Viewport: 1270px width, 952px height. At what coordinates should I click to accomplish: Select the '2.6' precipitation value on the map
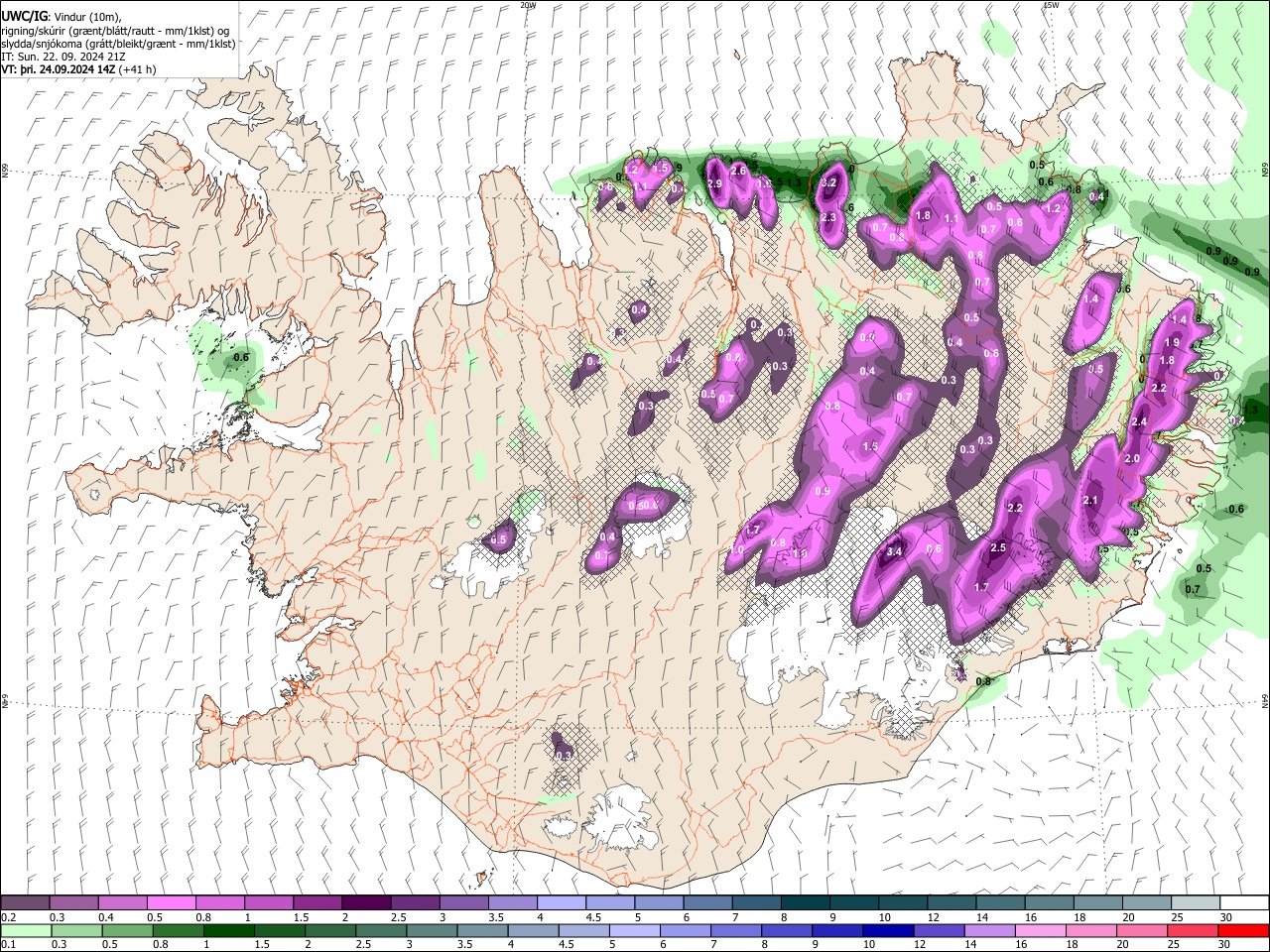click(738, 171)
